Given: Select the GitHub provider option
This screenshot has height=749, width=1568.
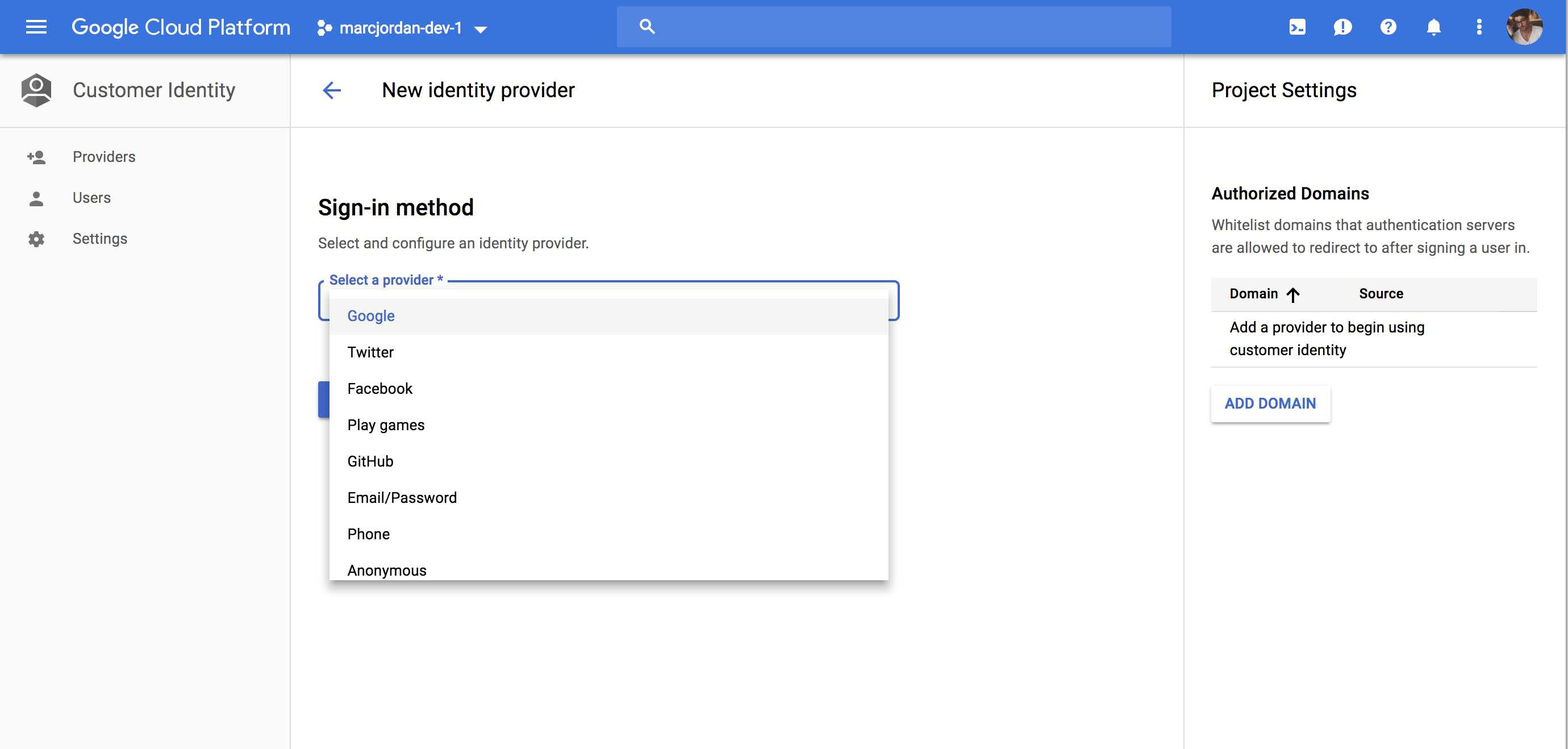Looking at the screenshot, I should click(x=370, y=461).
